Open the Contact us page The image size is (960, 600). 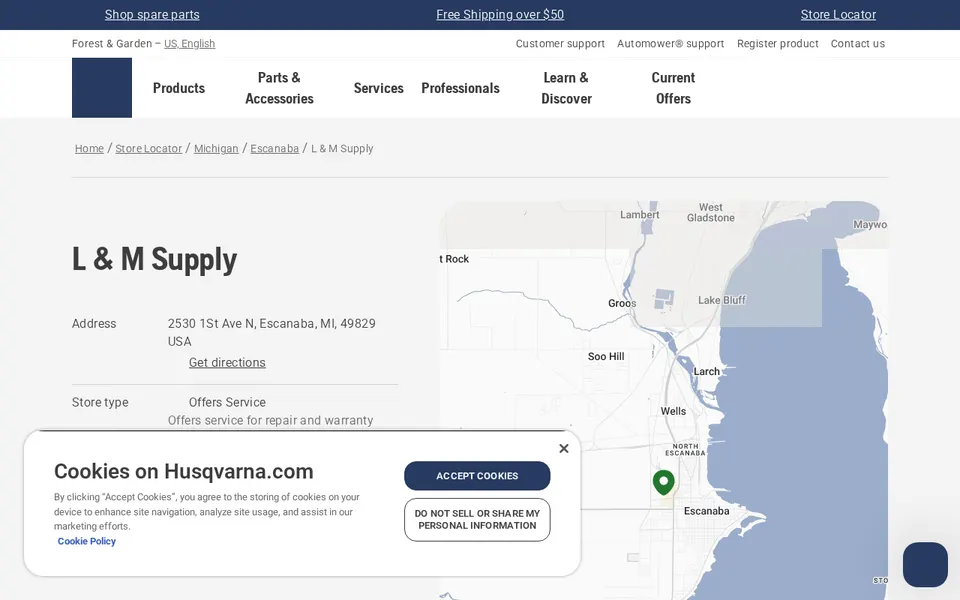click(x=858, y=43)
